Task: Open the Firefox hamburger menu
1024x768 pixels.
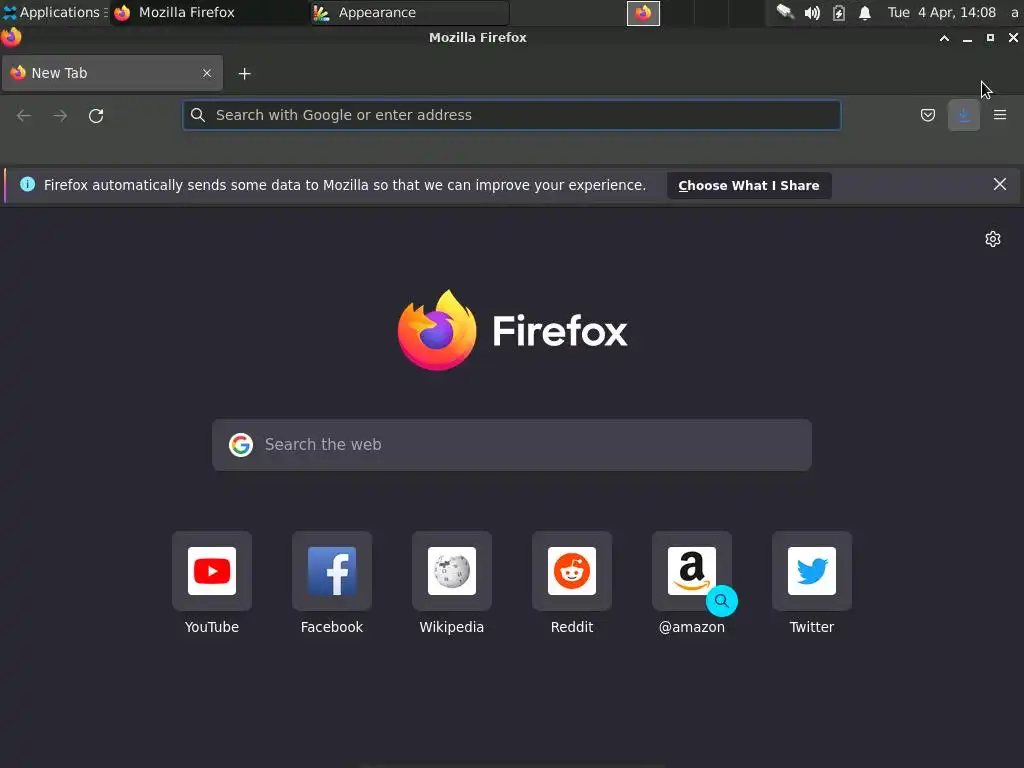Action: pyautogui.click(x=1000, y=115)
